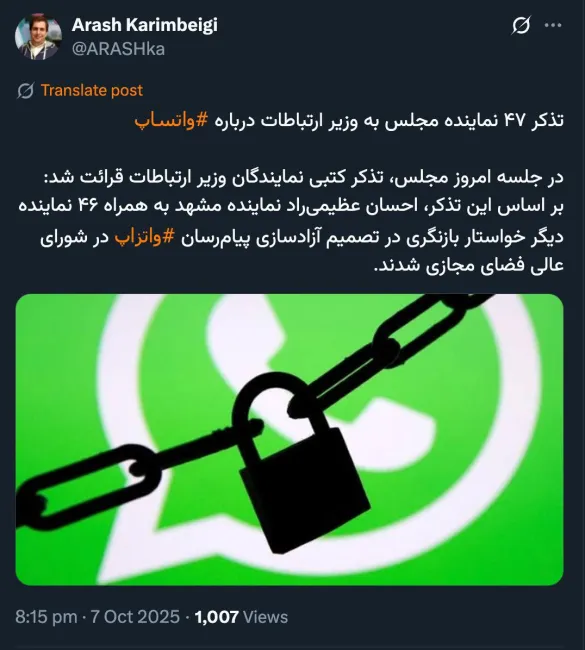Click the Grok icon next to Translate post
Viewport: 585px width, 650px height.
coord(25,90)
